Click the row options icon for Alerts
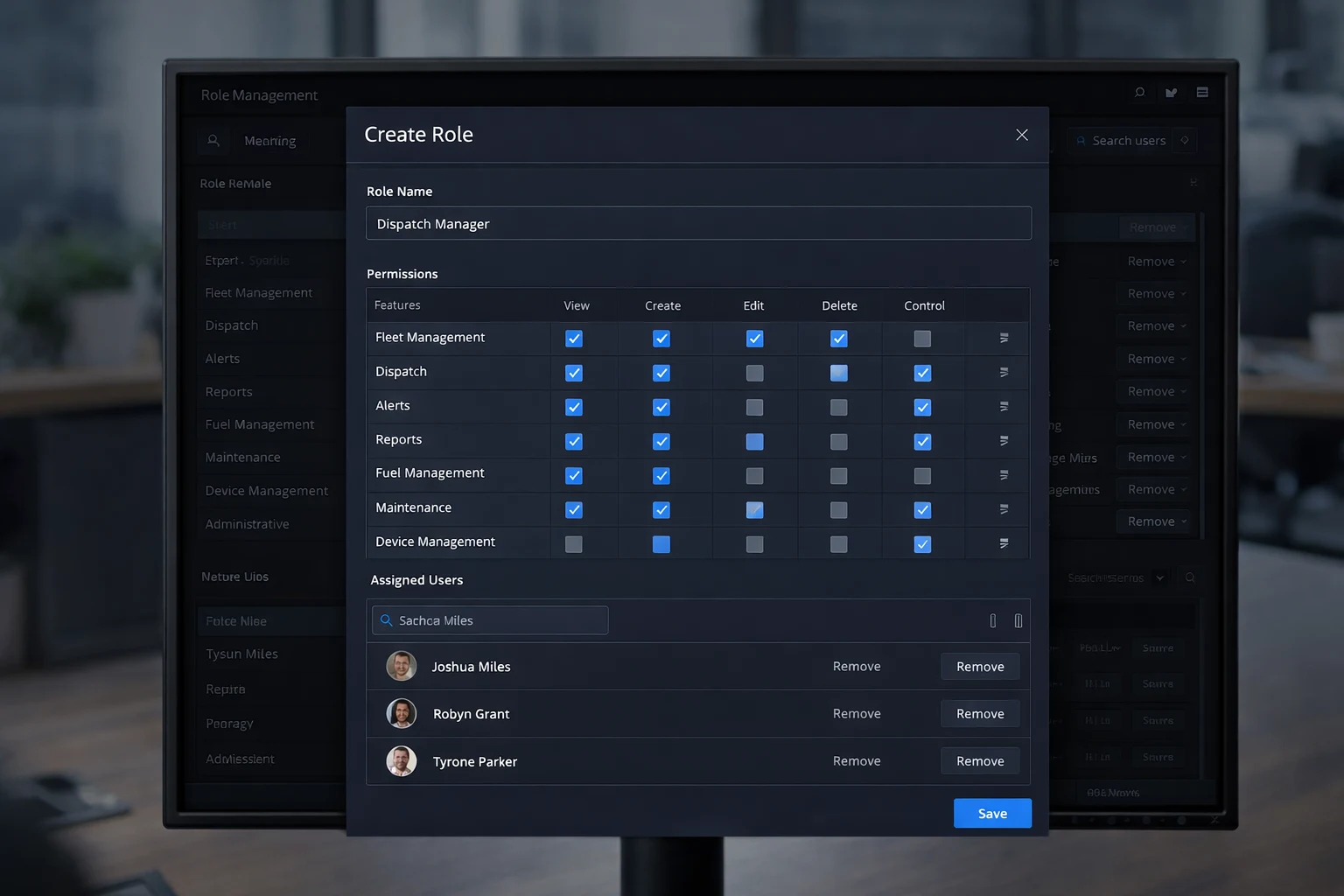Image resolution: width=1344 pixels, height=896 pixels. click(1004, 406)
